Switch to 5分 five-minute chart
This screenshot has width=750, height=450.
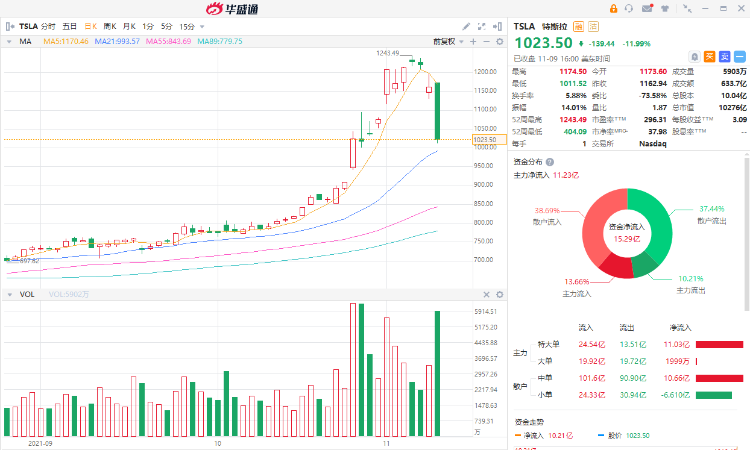tap(166, 26)
